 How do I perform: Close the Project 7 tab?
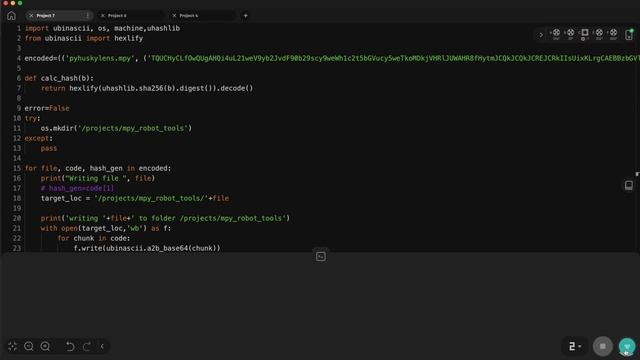[x=31, y=16]
